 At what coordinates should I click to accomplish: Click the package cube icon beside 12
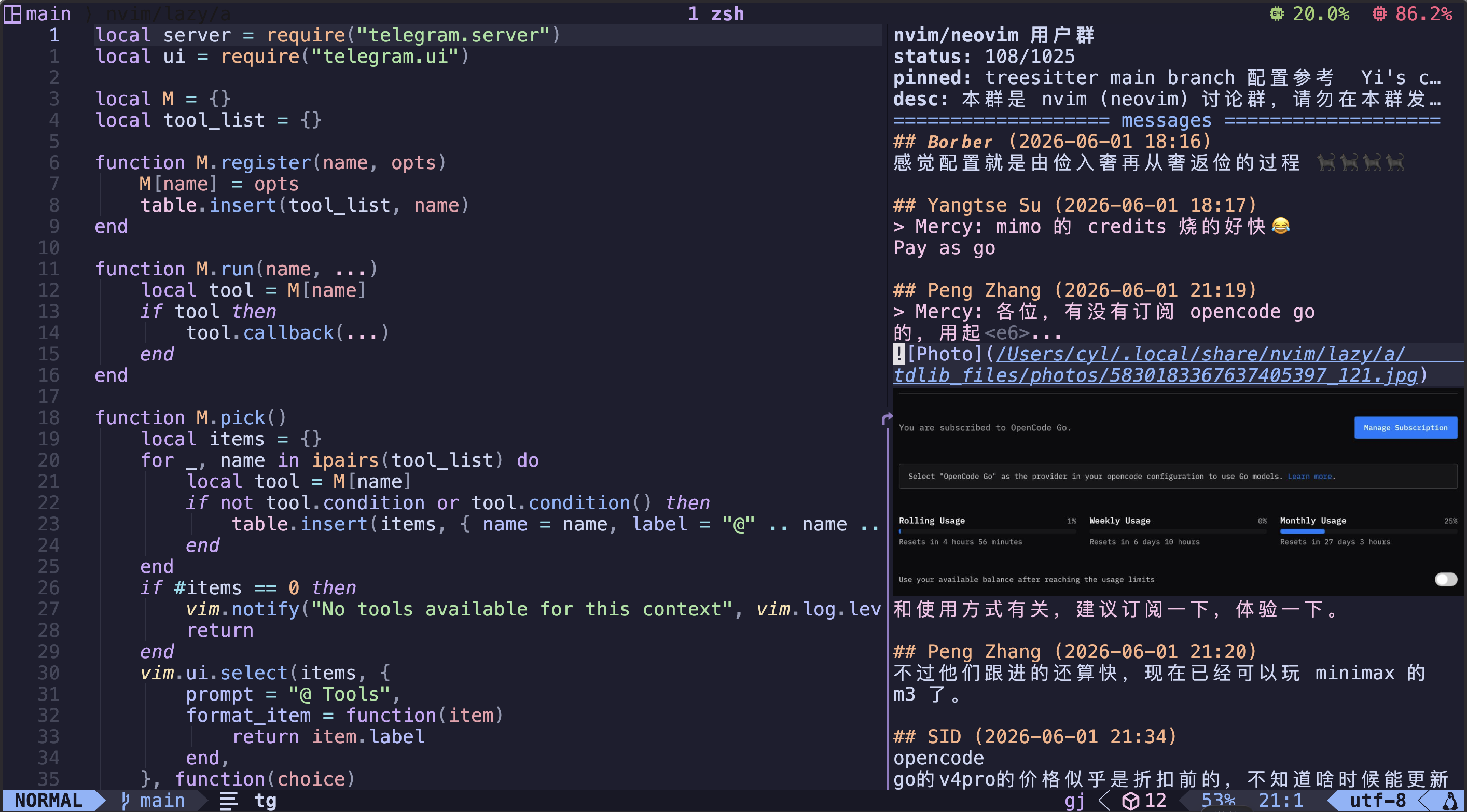tap(1130, 801)
